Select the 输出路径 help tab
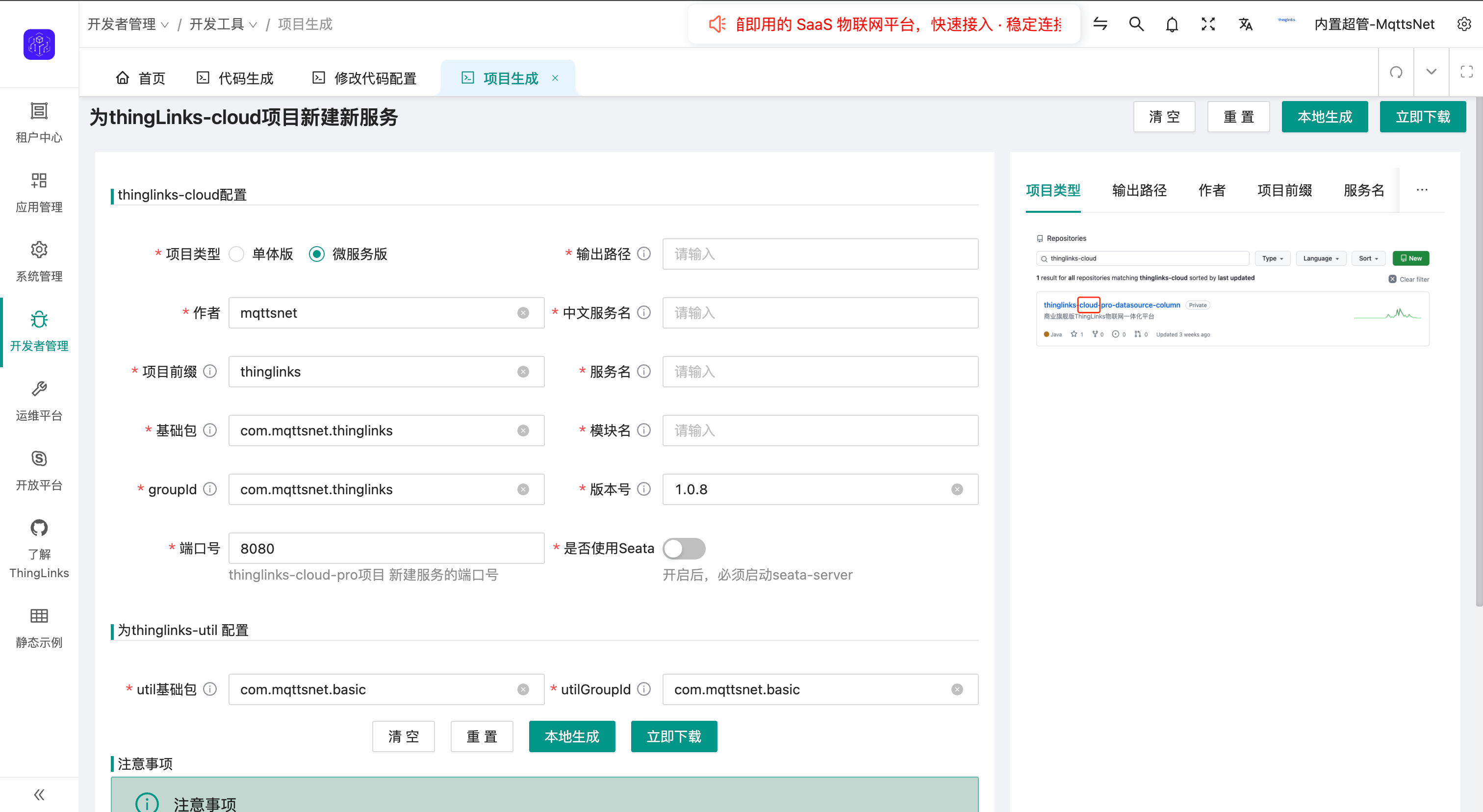 [1139, 190]
